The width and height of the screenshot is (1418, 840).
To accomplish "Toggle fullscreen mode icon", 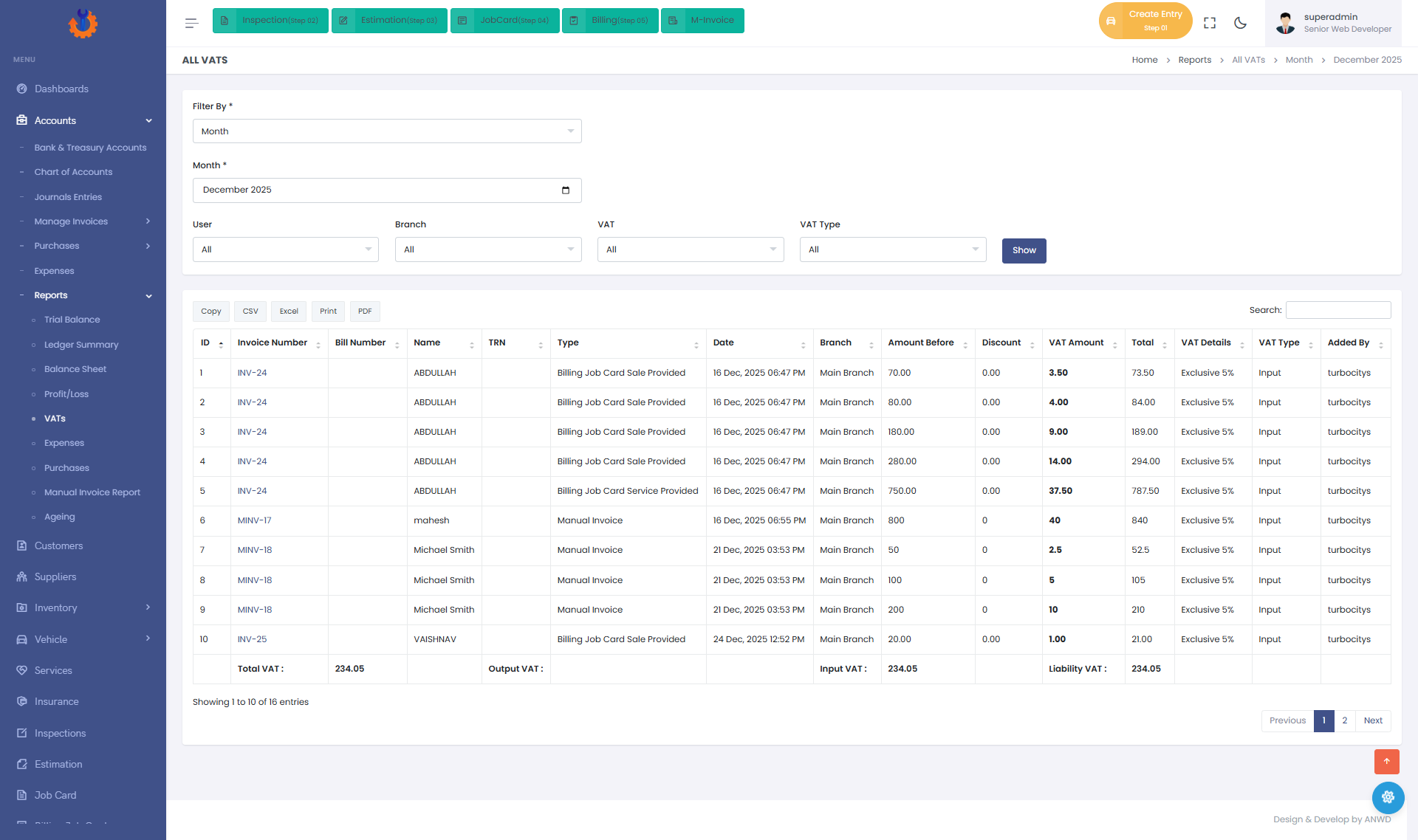I will click(x=1210, y=23).
